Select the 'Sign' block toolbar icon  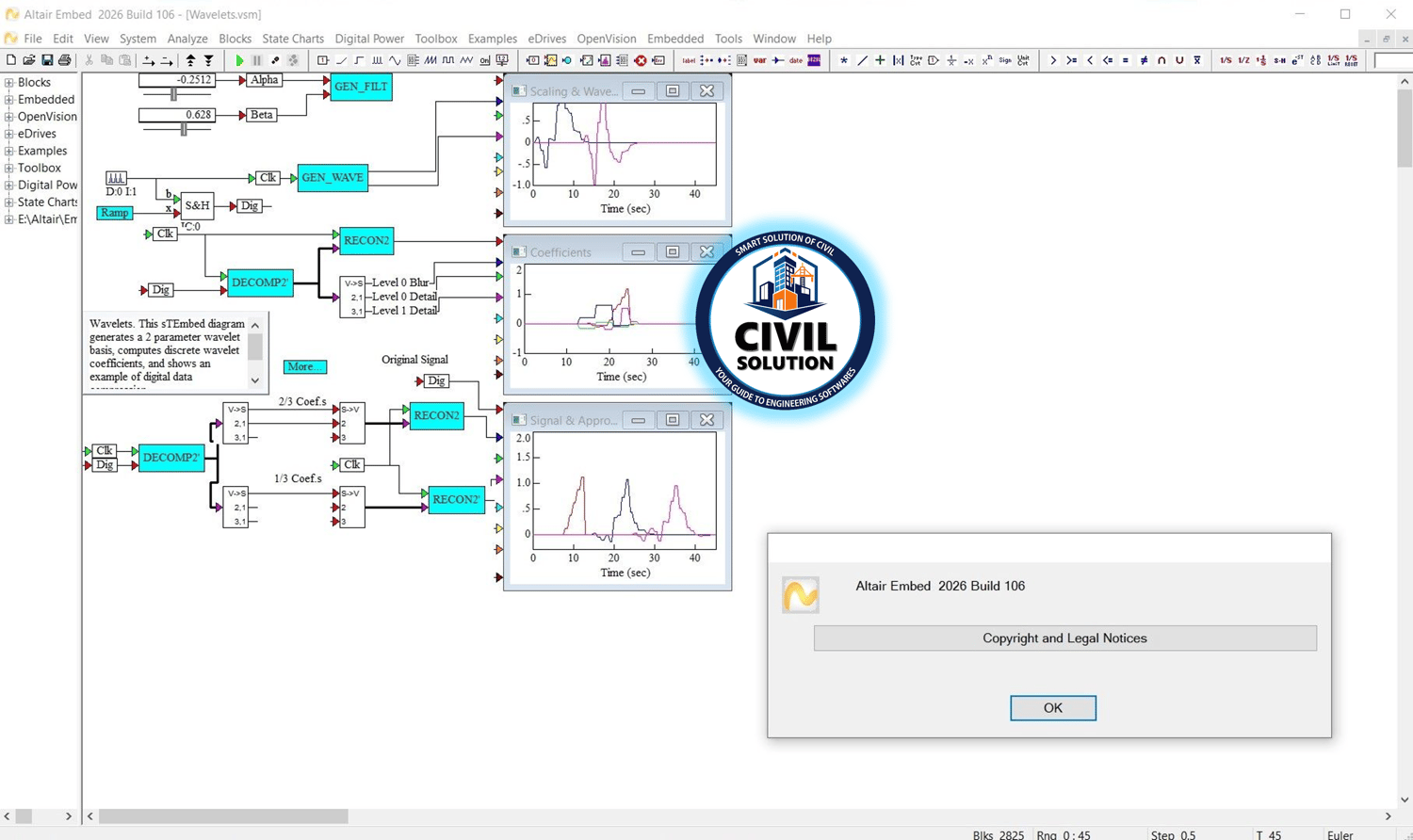1005,60
